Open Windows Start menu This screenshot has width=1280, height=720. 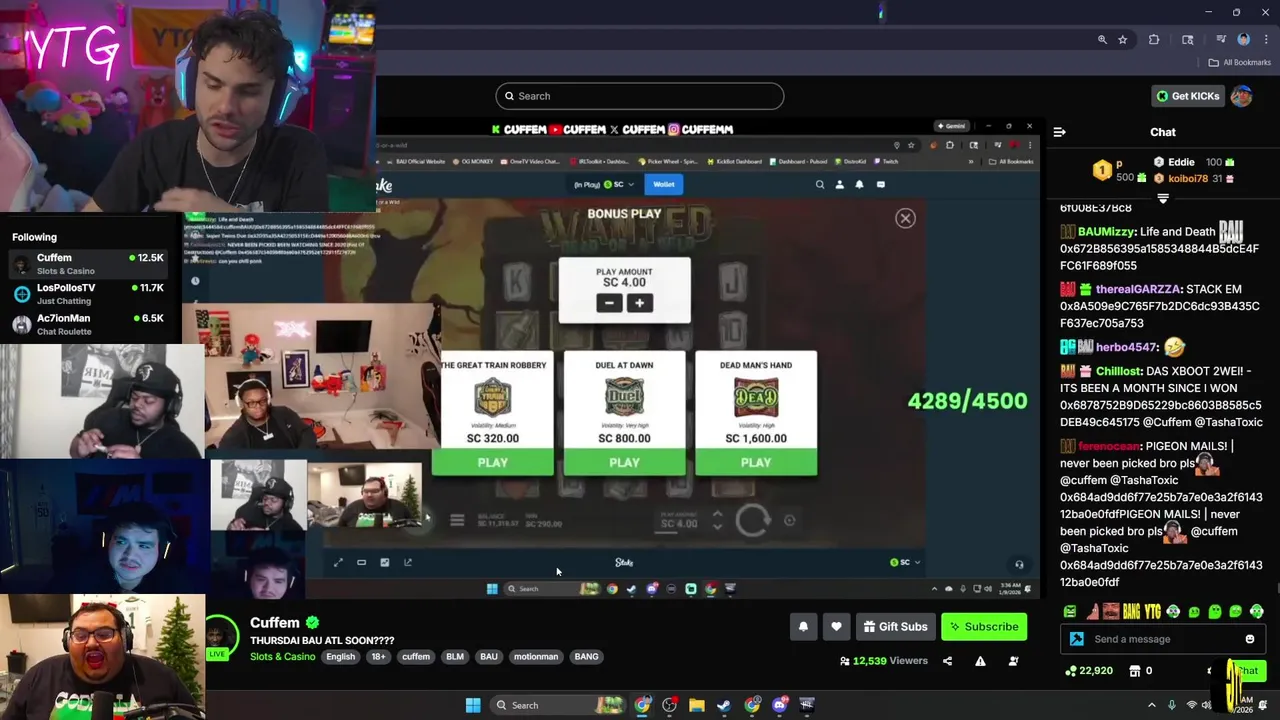[473, 705]
